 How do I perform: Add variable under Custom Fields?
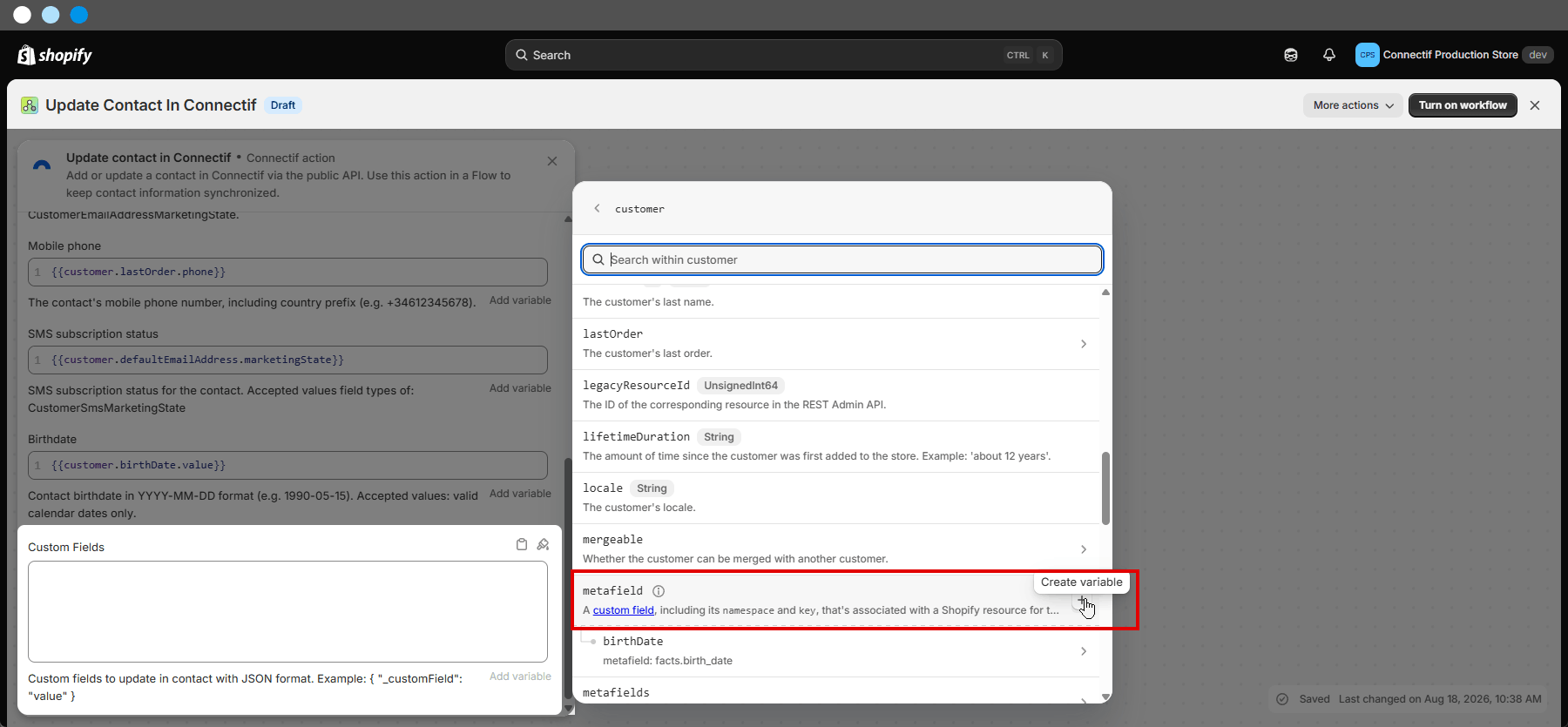pos(520,677)
